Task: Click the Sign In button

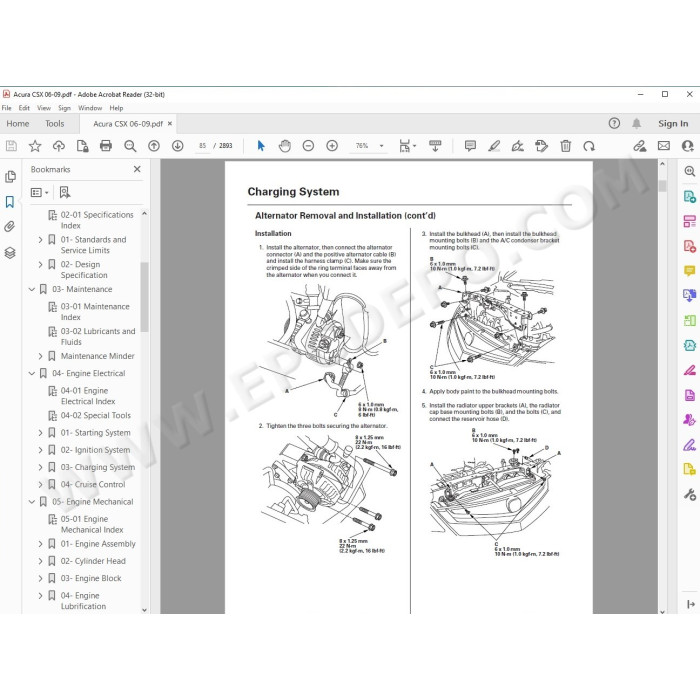Action: [x=673, y=124]
